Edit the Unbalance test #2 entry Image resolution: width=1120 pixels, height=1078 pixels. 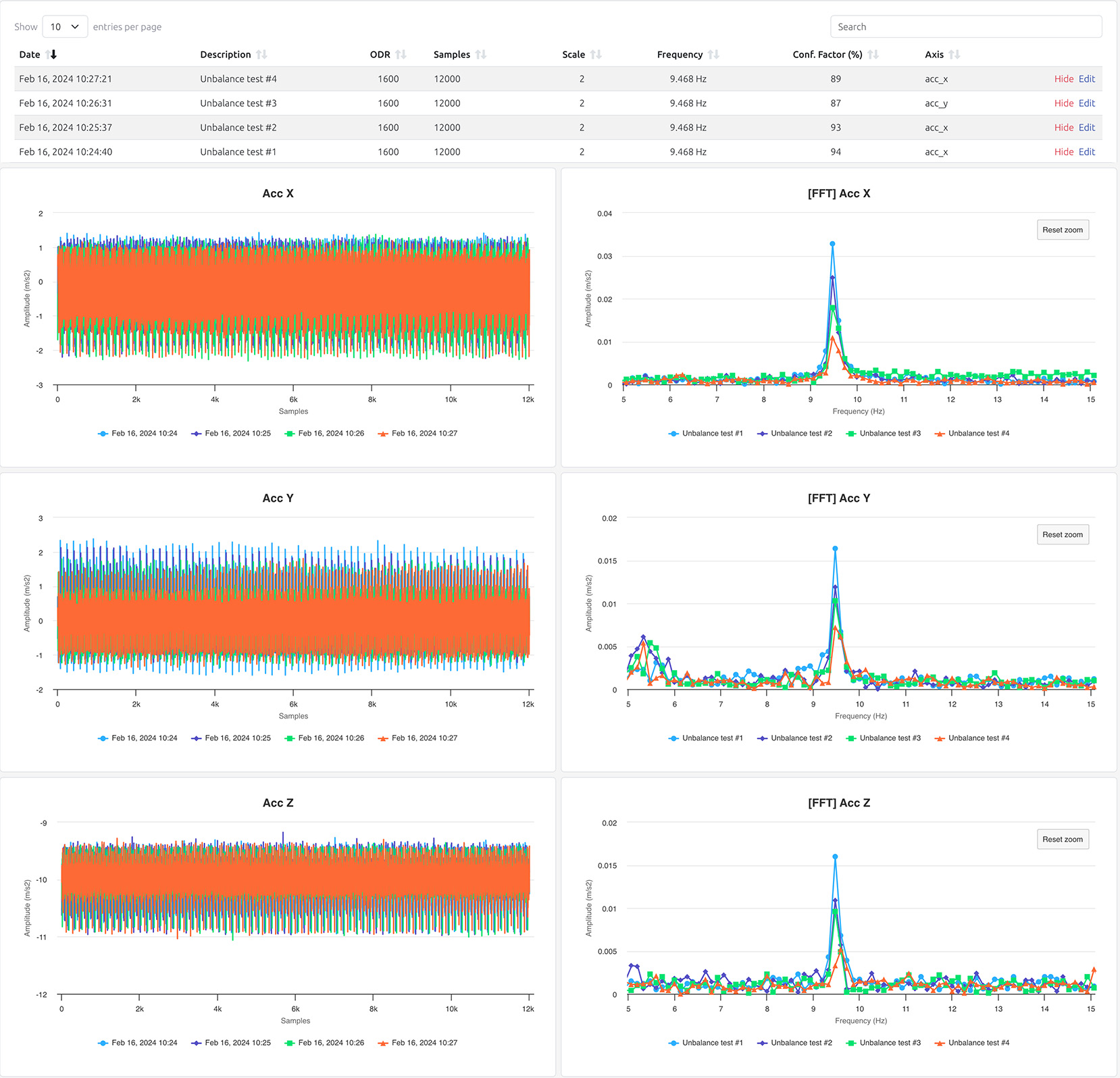coord(1086,128)
